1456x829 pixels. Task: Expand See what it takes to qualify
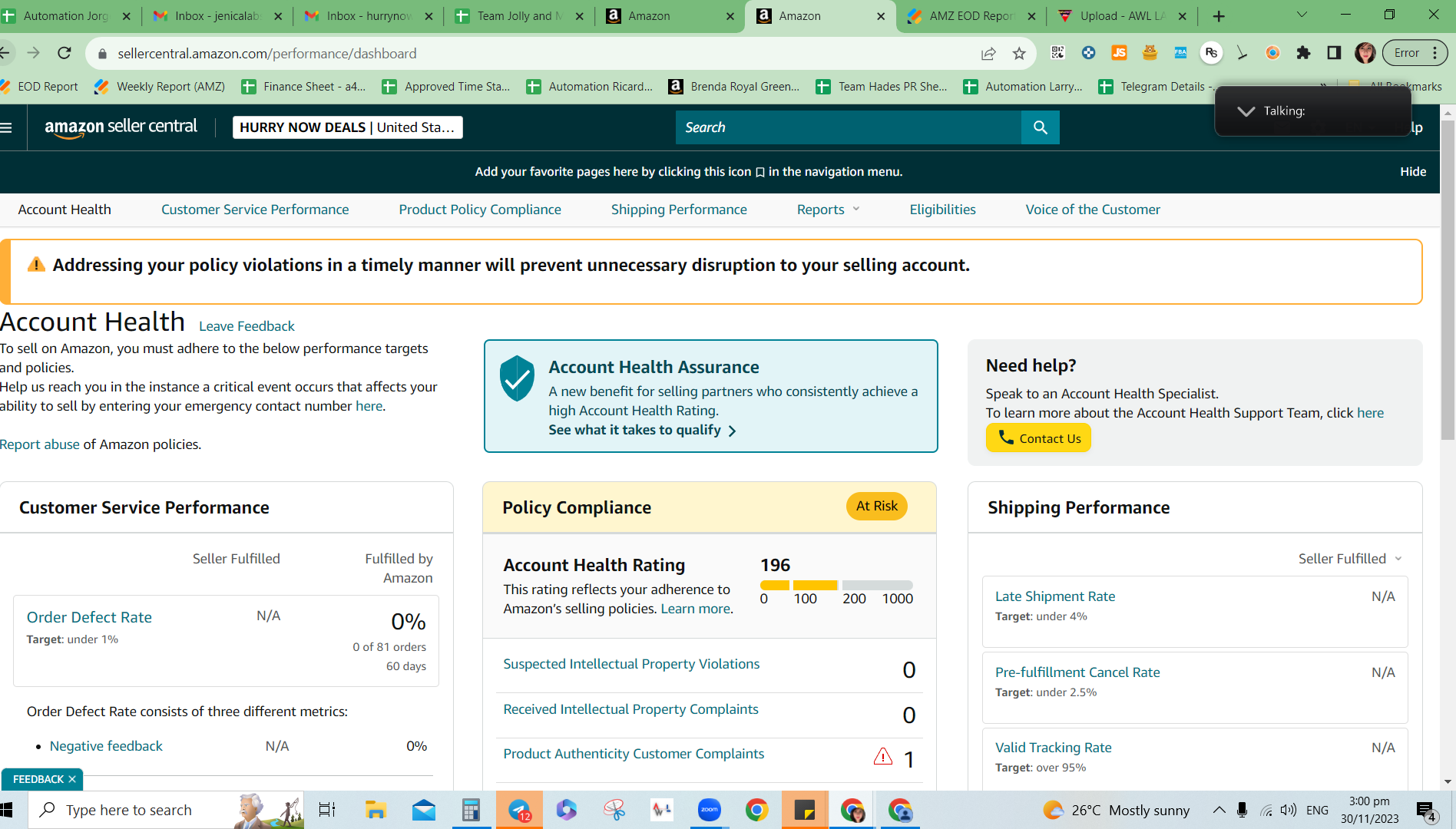pos(642,431)
